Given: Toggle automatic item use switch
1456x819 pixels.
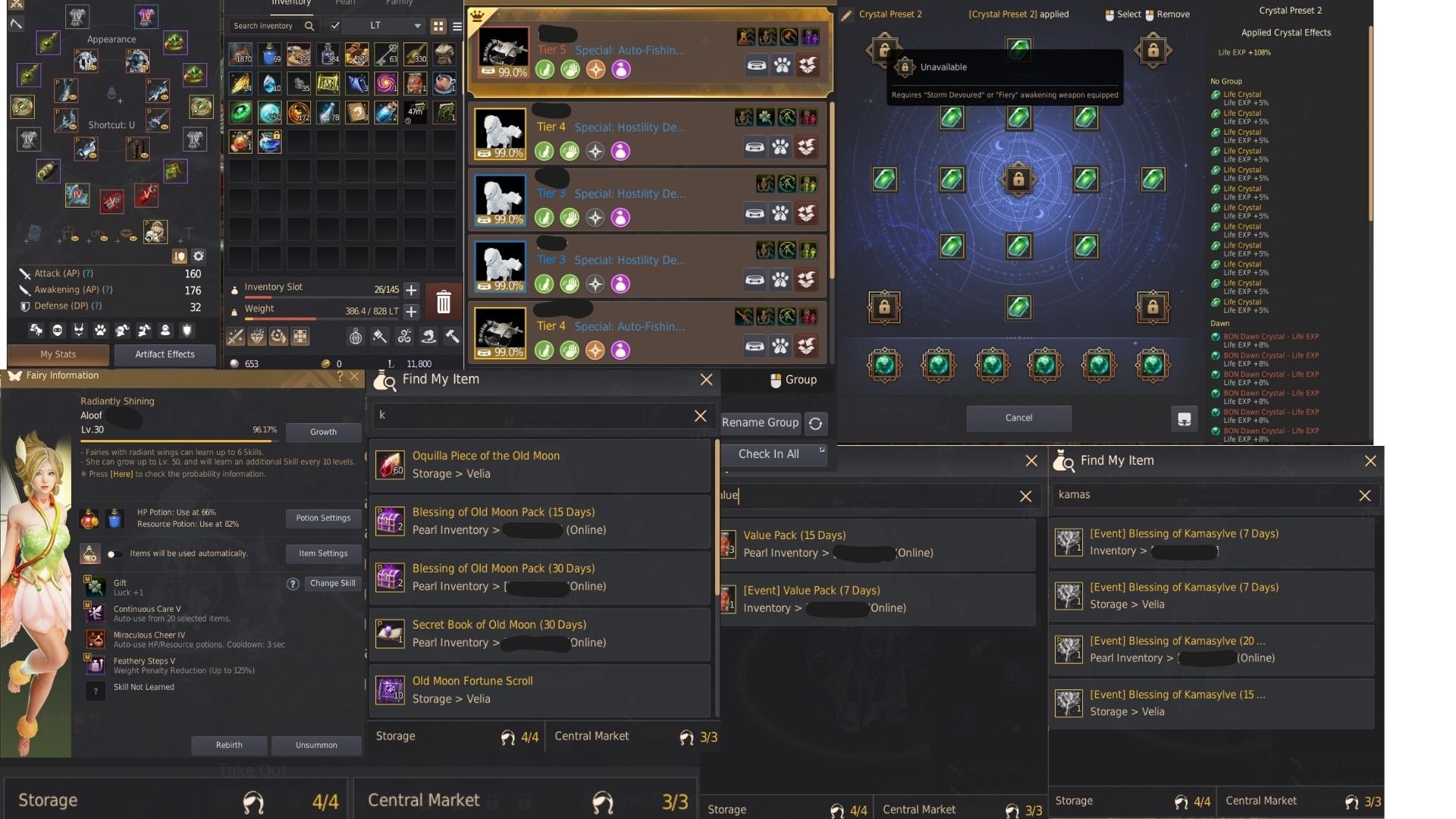Looking at the screenshot, I should pyautogui.click(x=115, y=554).
